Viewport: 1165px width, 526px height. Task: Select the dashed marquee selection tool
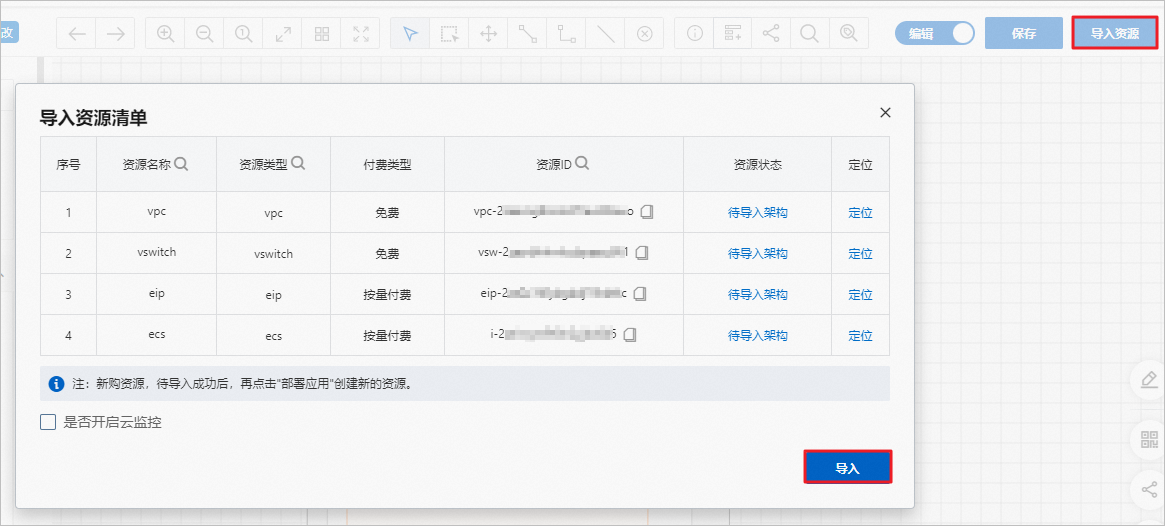point(450,33)
